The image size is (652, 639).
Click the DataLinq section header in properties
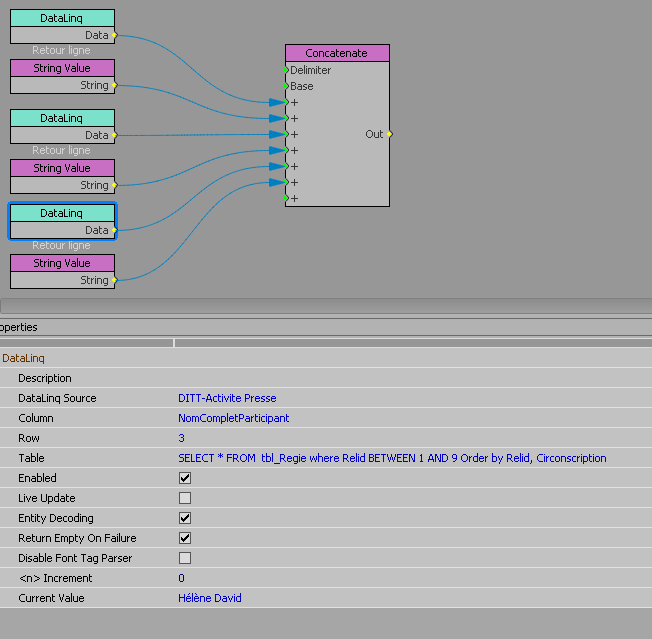[x=24, y=357]
